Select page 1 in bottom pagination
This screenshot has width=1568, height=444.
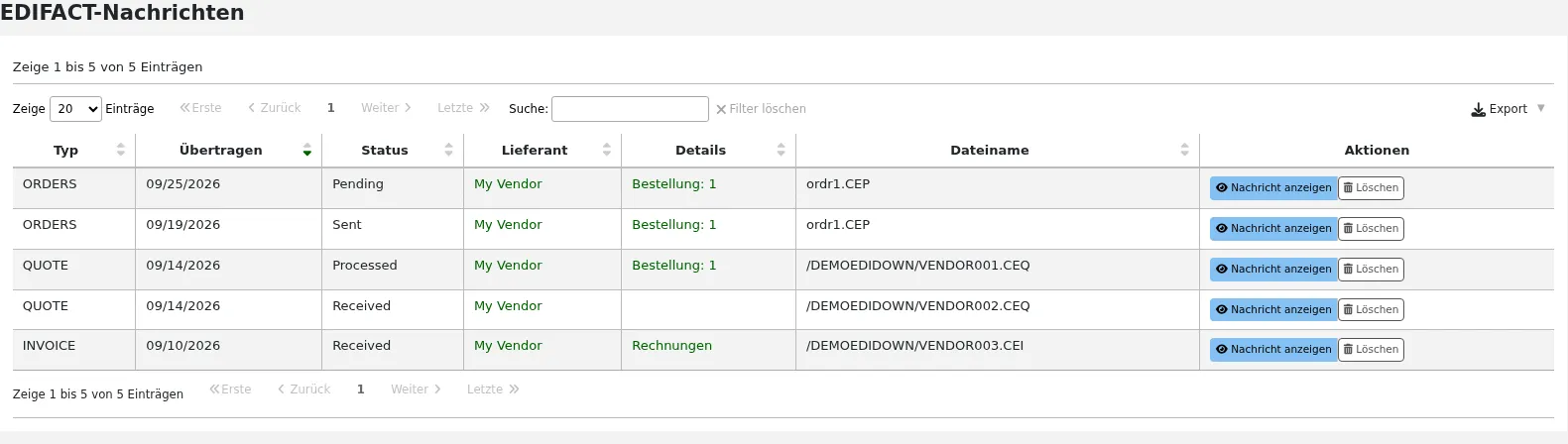point(361,389)
